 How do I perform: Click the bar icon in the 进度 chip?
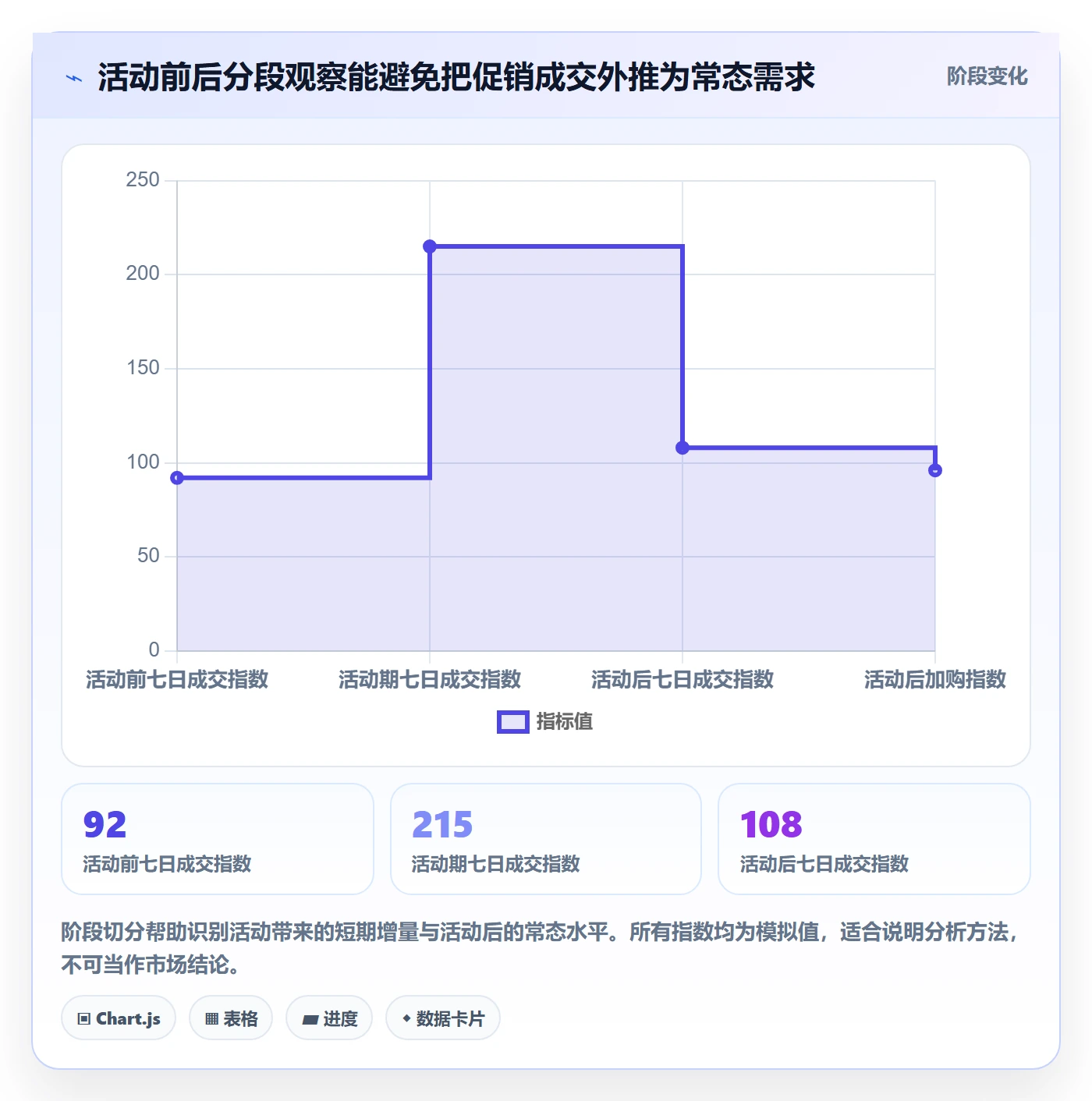(x=310, y=1019)
